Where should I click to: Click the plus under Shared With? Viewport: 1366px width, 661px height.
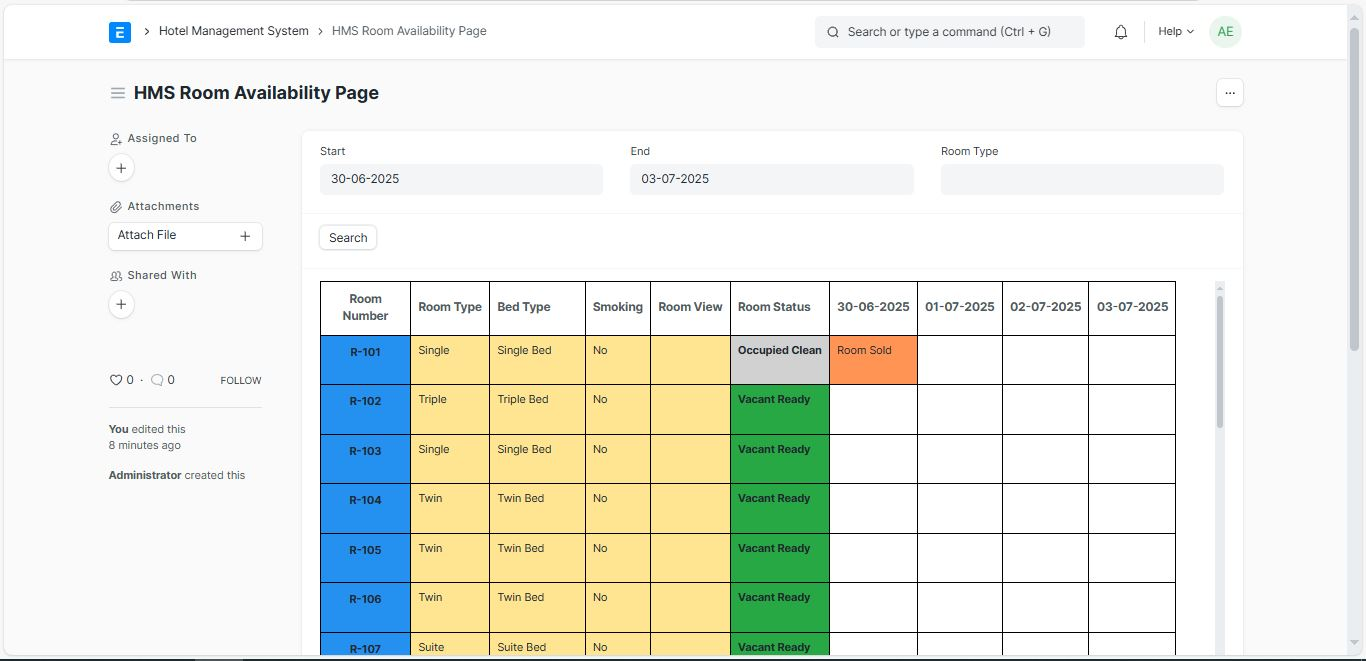coord(121,305)
